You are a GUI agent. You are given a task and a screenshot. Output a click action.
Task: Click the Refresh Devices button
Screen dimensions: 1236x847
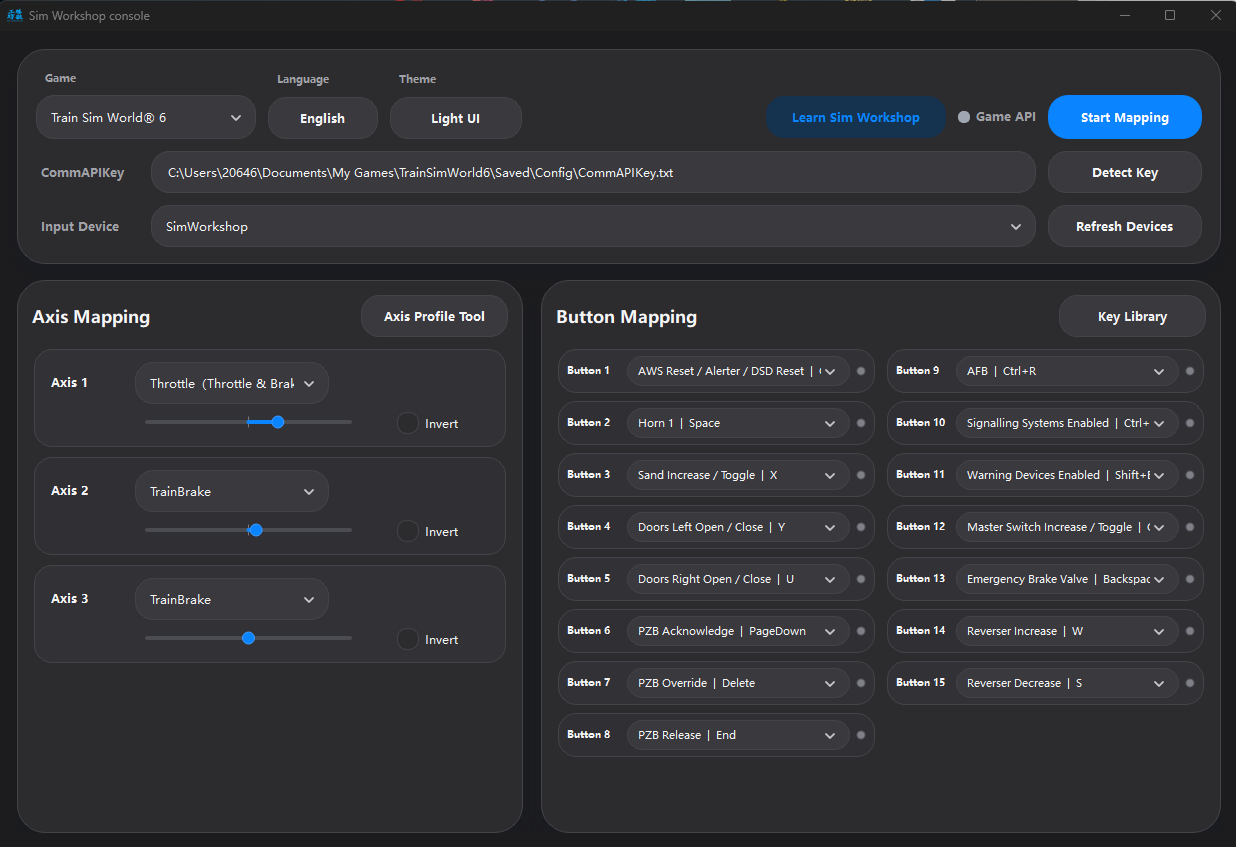(x=1125, y=226)
